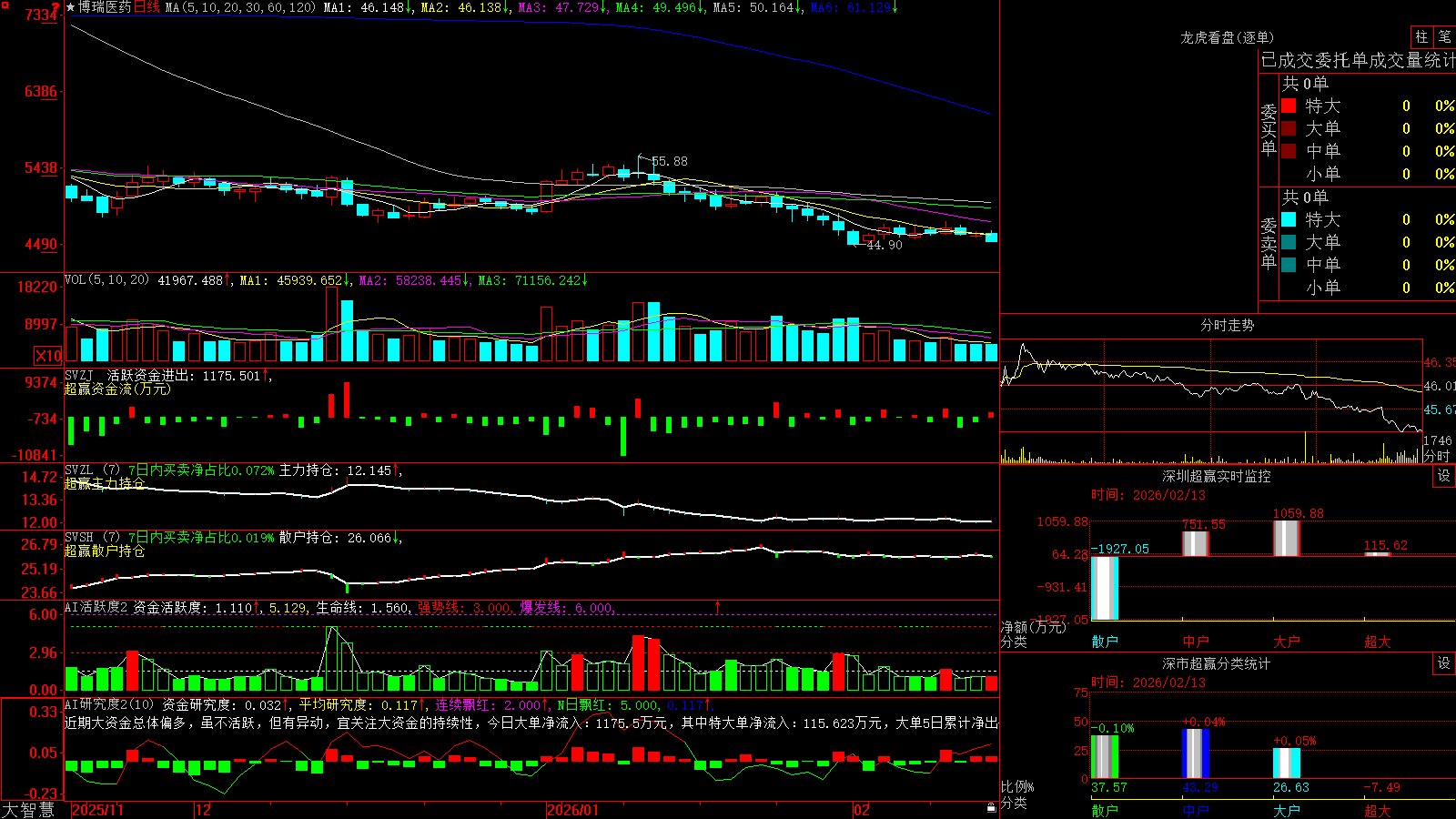Click 中户 751.55 bar in 实时监控 chart

click(x=1195, y=543)
